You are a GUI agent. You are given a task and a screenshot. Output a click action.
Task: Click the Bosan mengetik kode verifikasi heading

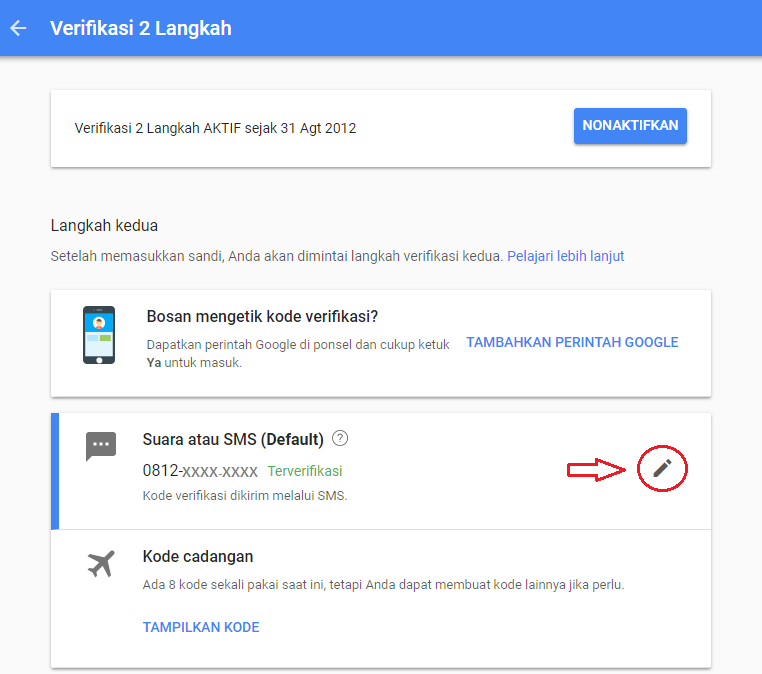click(x=262, y=316)
